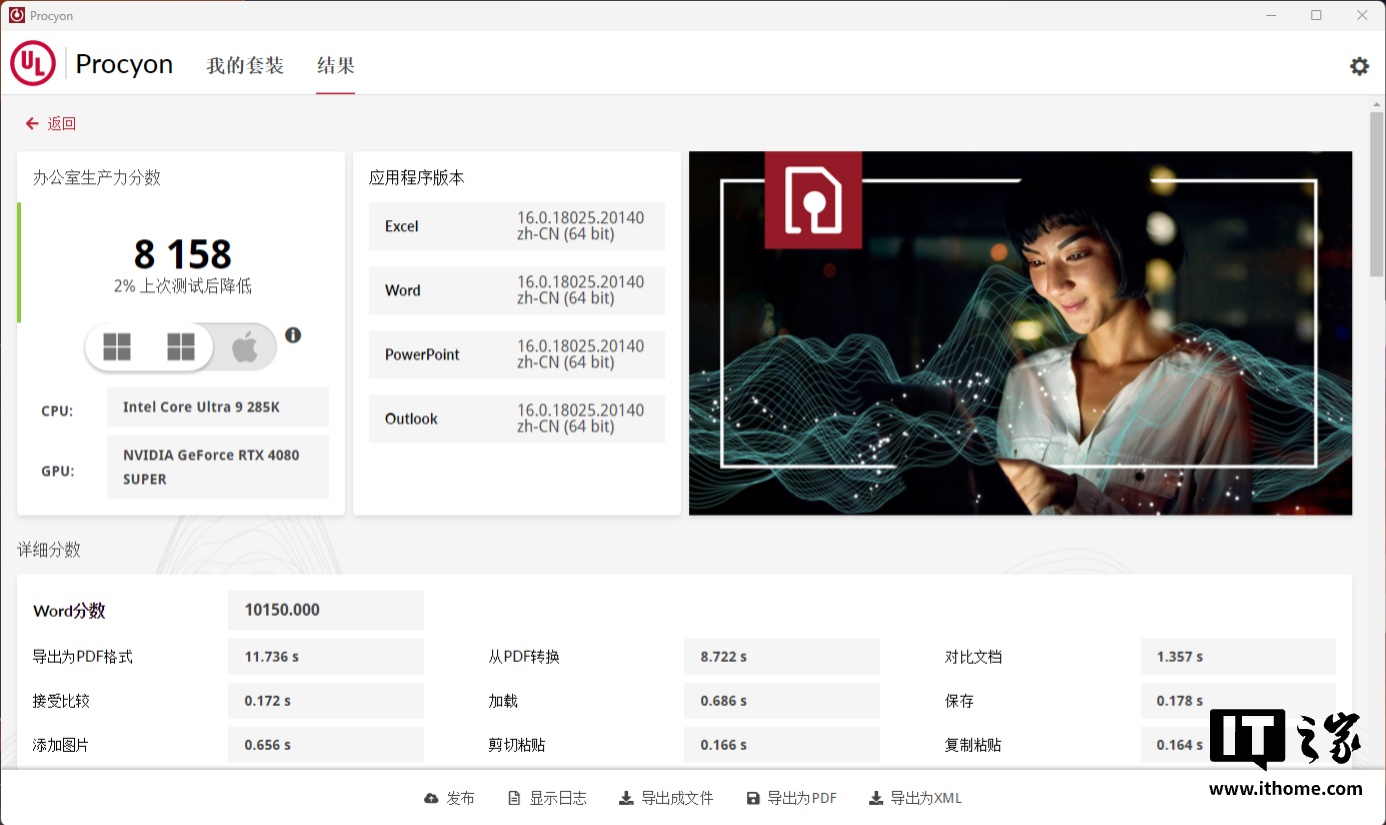Click the Procyon app icon in title bar
The height and width of the screenshot is (825, 1386).
(x=17, y=15)
